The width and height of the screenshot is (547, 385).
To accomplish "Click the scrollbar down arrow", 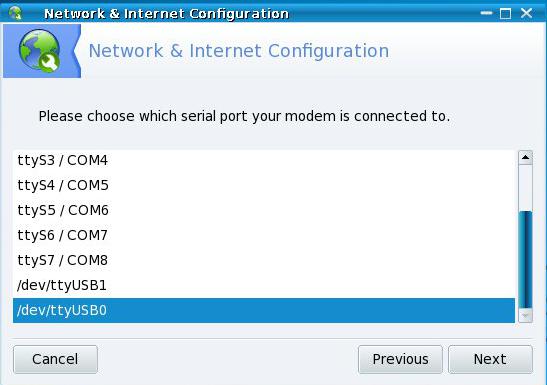I will (x=525, y=316).
